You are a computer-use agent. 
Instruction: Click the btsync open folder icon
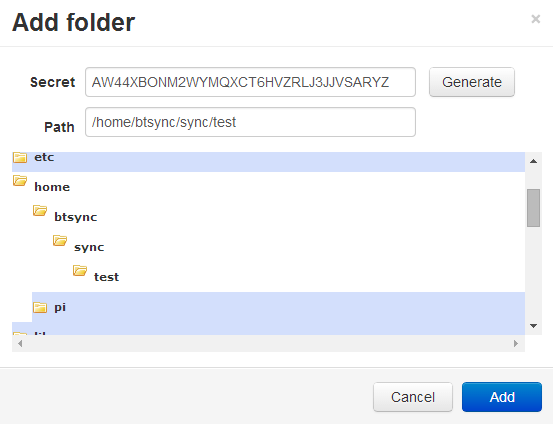coord(40,211)
